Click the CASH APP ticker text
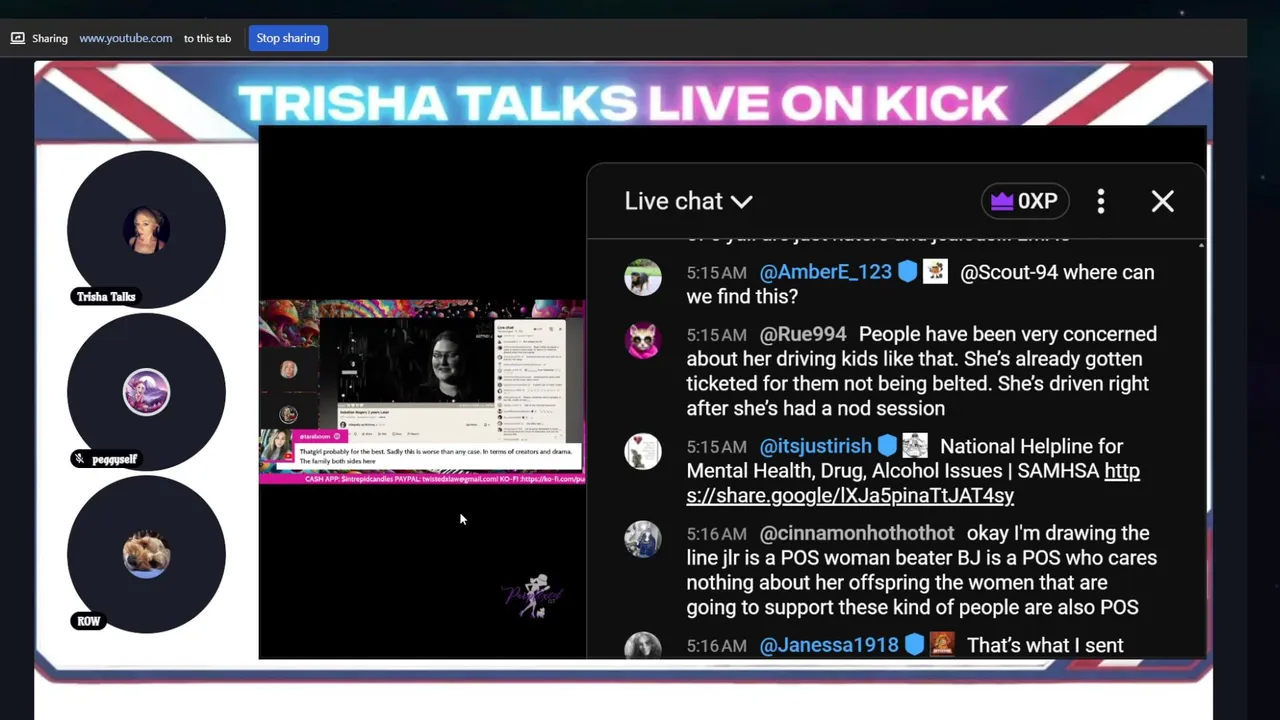This screenshot has height=720, width=1280. 444,479
